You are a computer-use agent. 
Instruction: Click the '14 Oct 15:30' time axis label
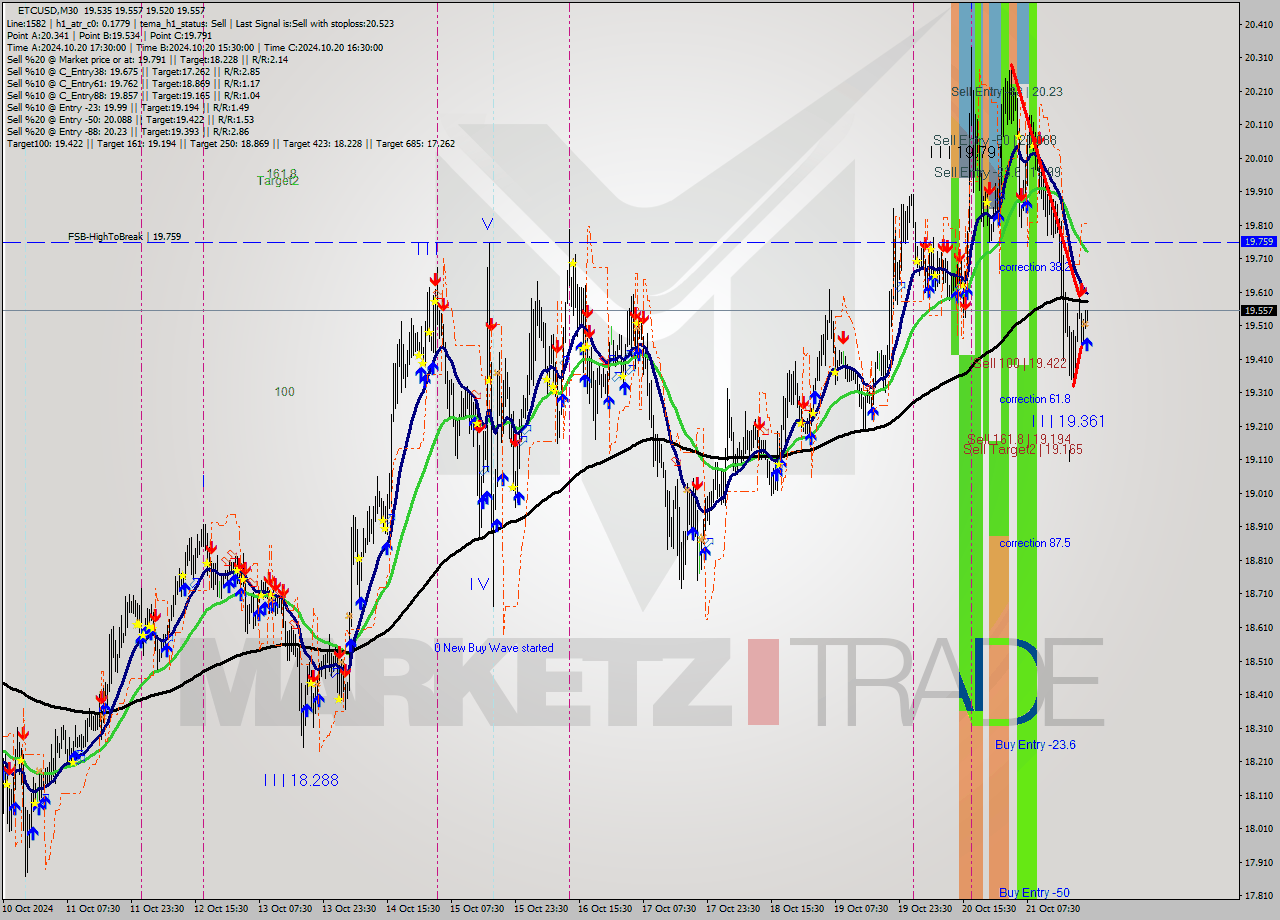(414, 909)
